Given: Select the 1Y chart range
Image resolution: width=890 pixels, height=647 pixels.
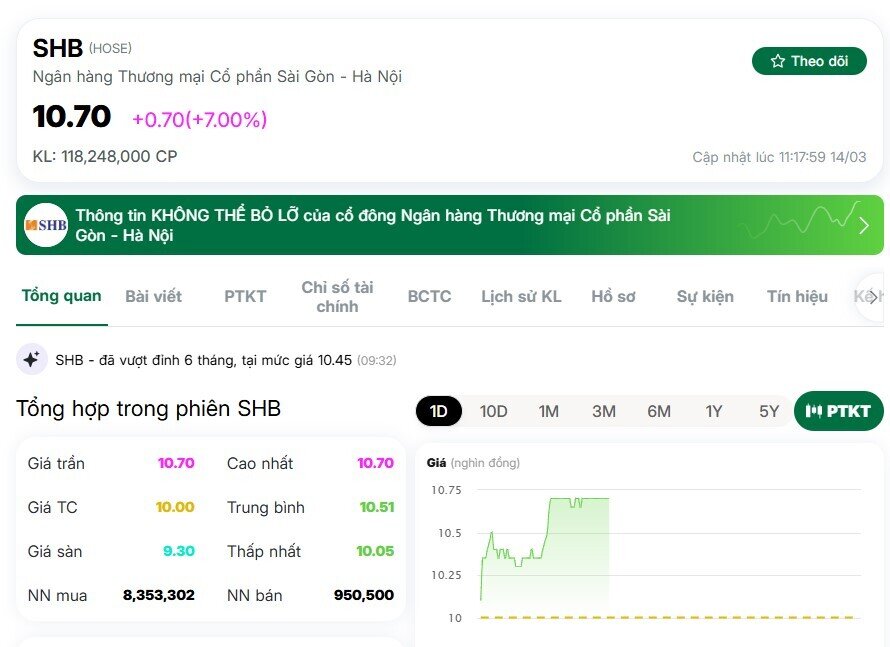Looking at the screenshot, I should click(x=713, y=411).
